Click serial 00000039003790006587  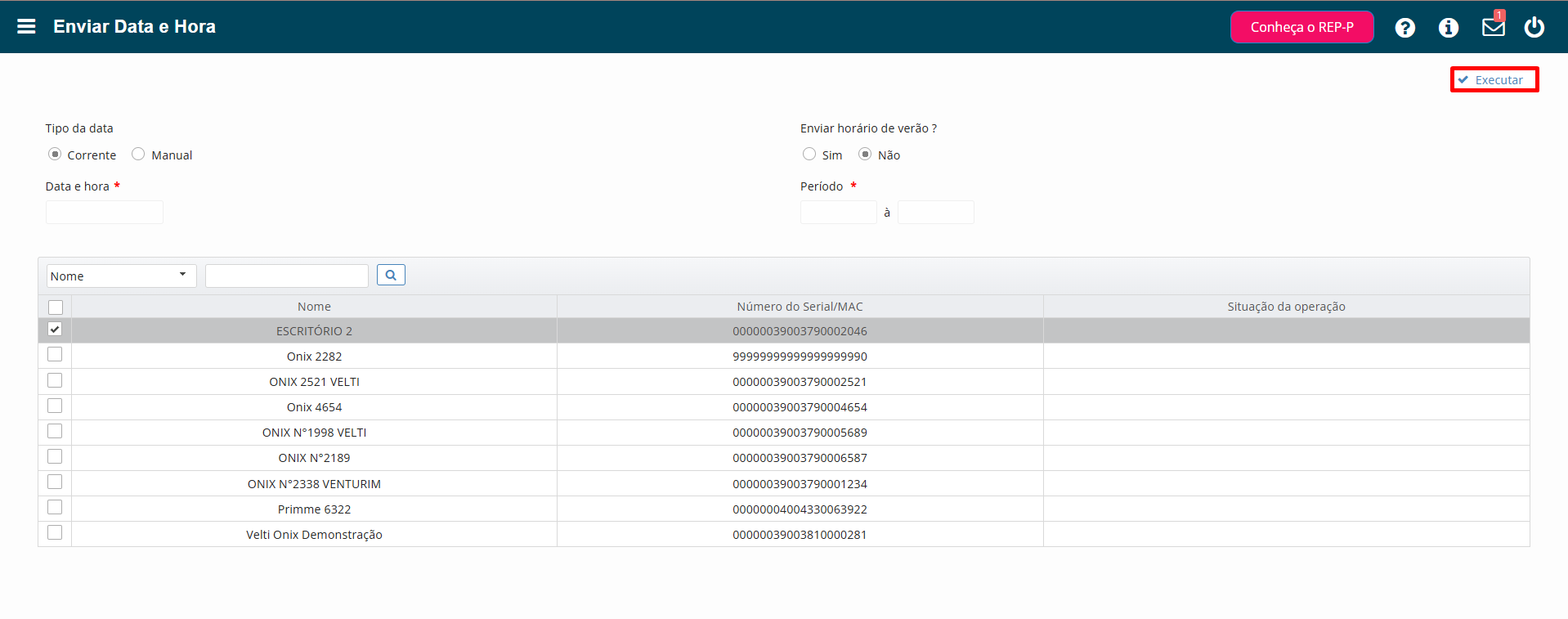[800, 458]
